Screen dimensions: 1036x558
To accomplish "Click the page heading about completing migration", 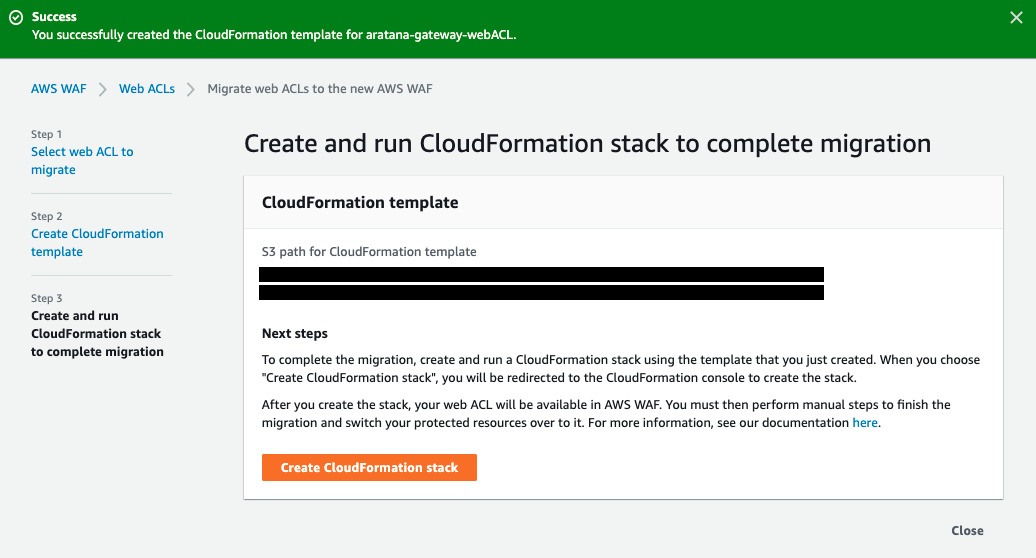I will 587,144.
